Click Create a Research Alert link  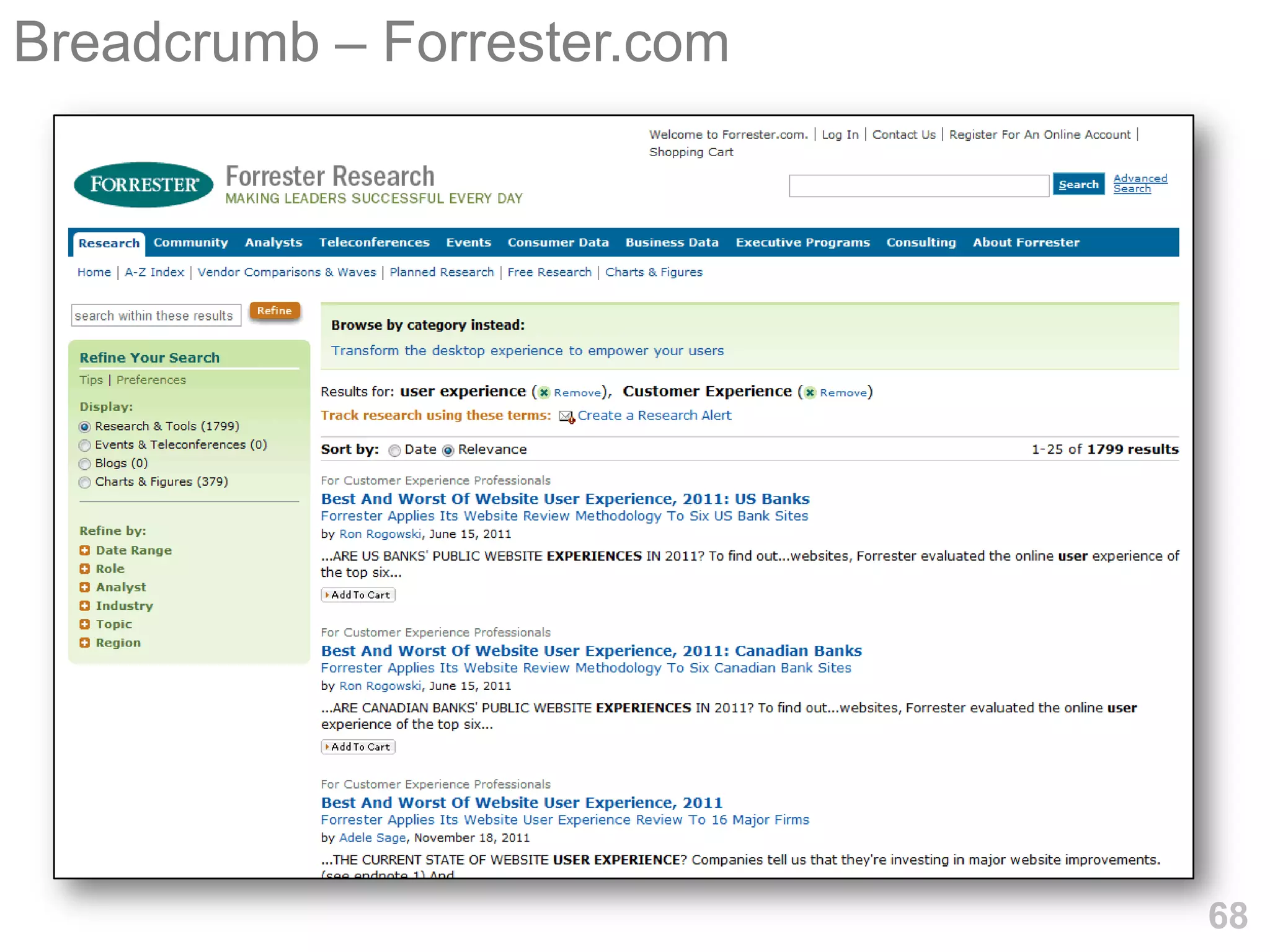(654, 415)
